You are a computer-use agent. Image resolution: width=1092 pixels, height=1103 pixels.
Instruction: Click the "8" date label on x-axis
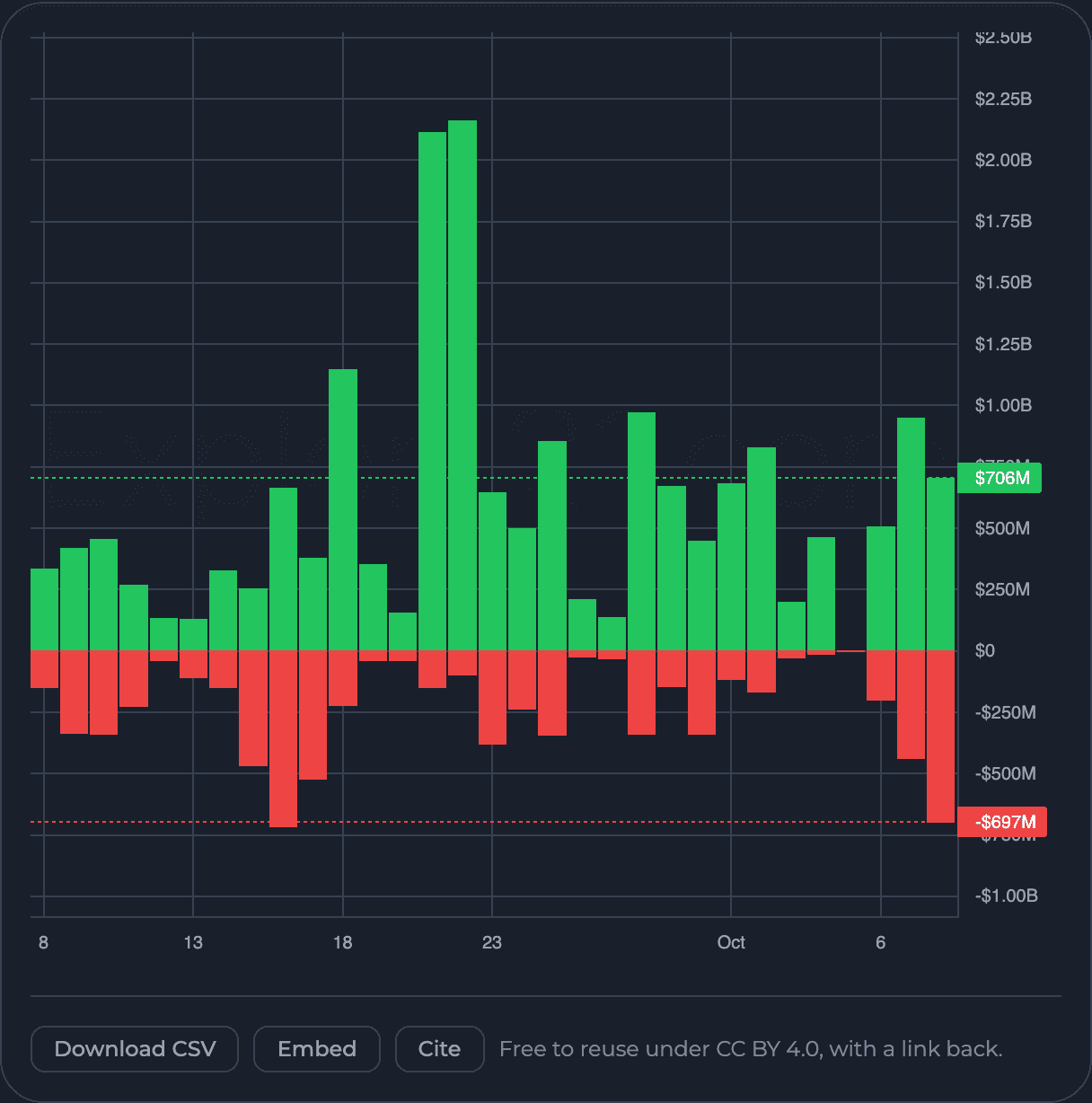pos(43,942)
